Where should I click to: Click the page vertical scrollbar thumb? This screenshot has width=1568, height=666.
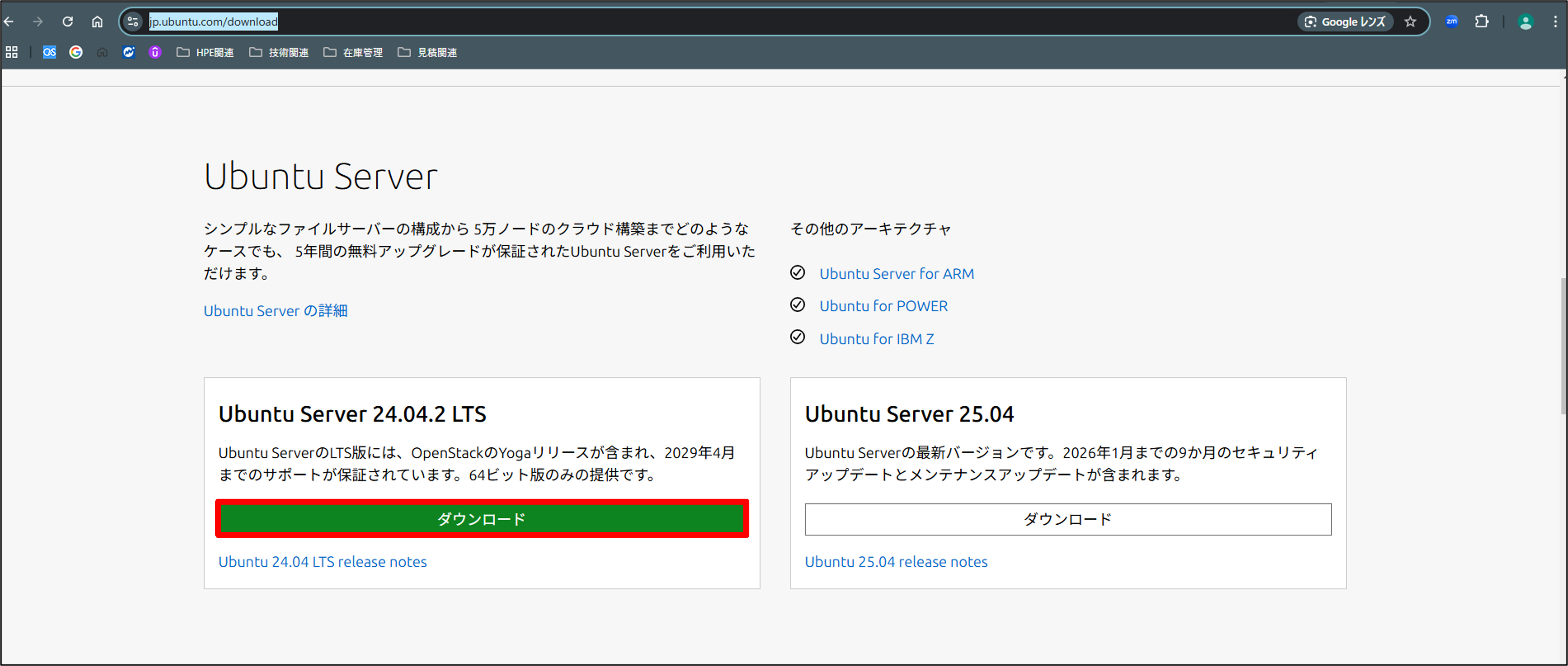(1564, 346)
